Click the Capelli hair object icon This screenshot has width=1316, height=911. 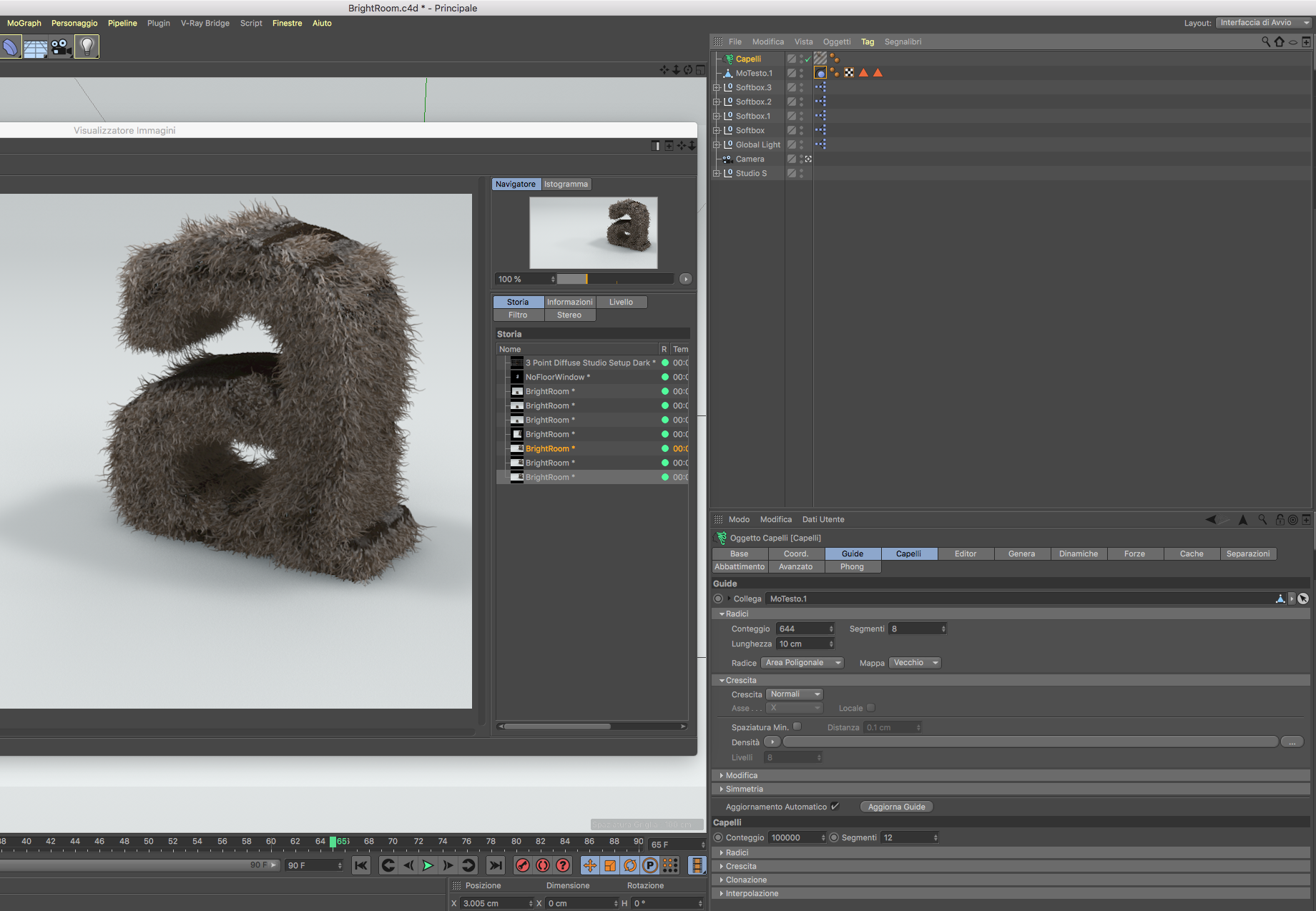729,59
